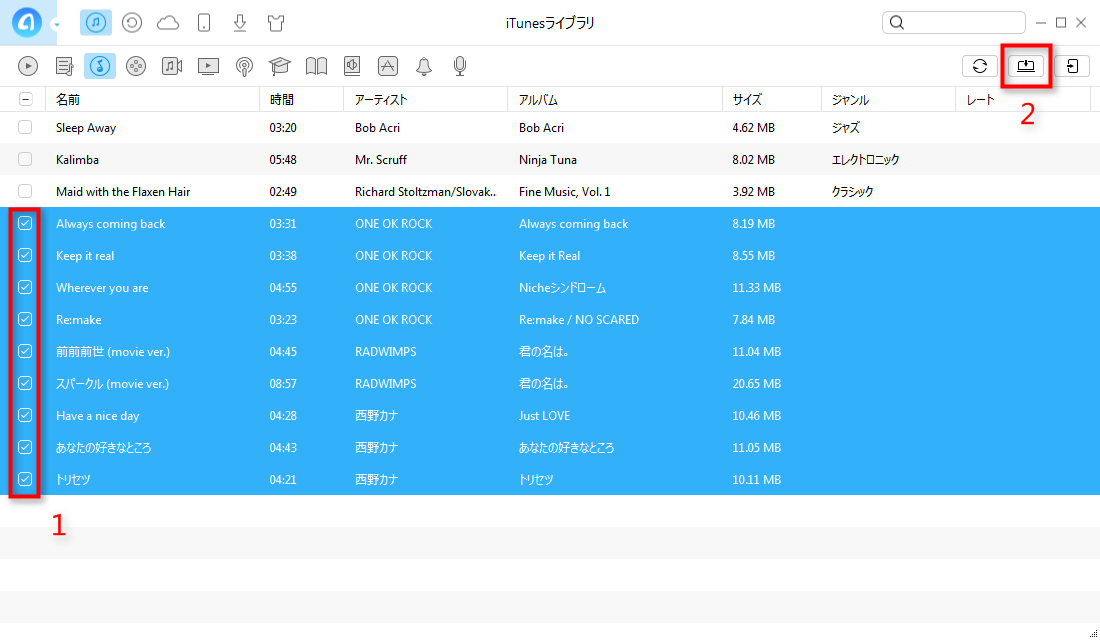
Task: Expand the dropdown arrow beside the AnyTrans logo
Action: 56,25
